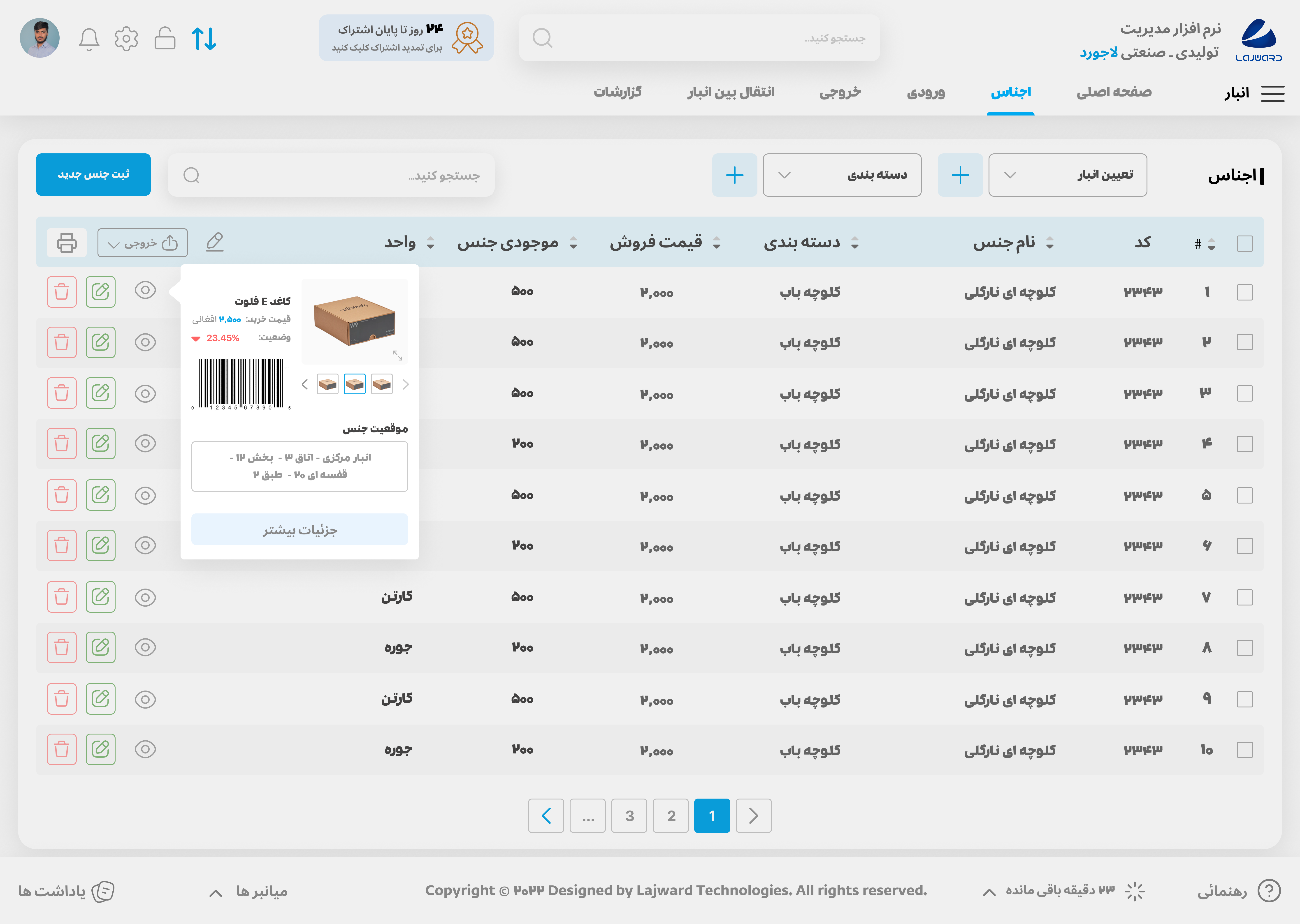Expand the product image with the arrows icon
Viewport: 1300px width, 924px height.
[398, 356]
